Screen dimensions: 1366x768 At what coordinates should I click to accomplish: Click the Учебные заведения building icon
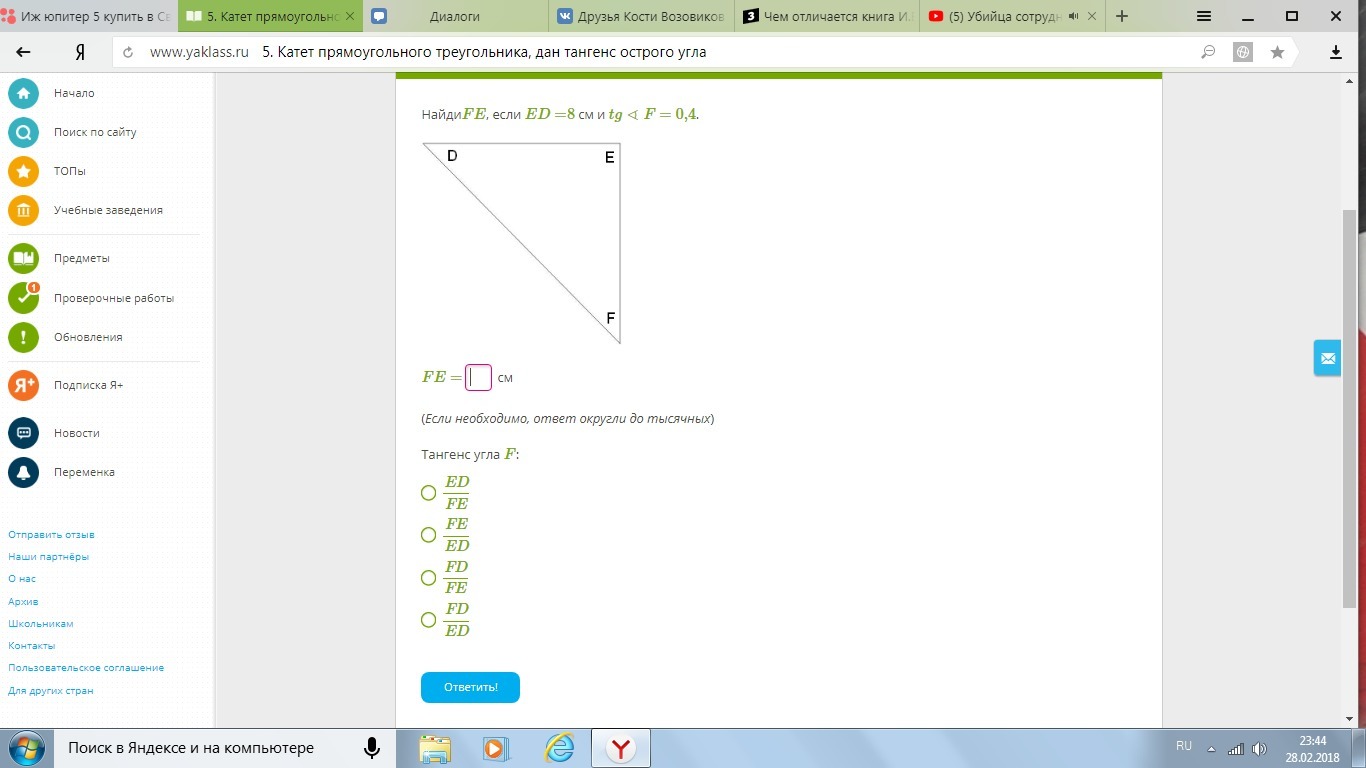23,210
